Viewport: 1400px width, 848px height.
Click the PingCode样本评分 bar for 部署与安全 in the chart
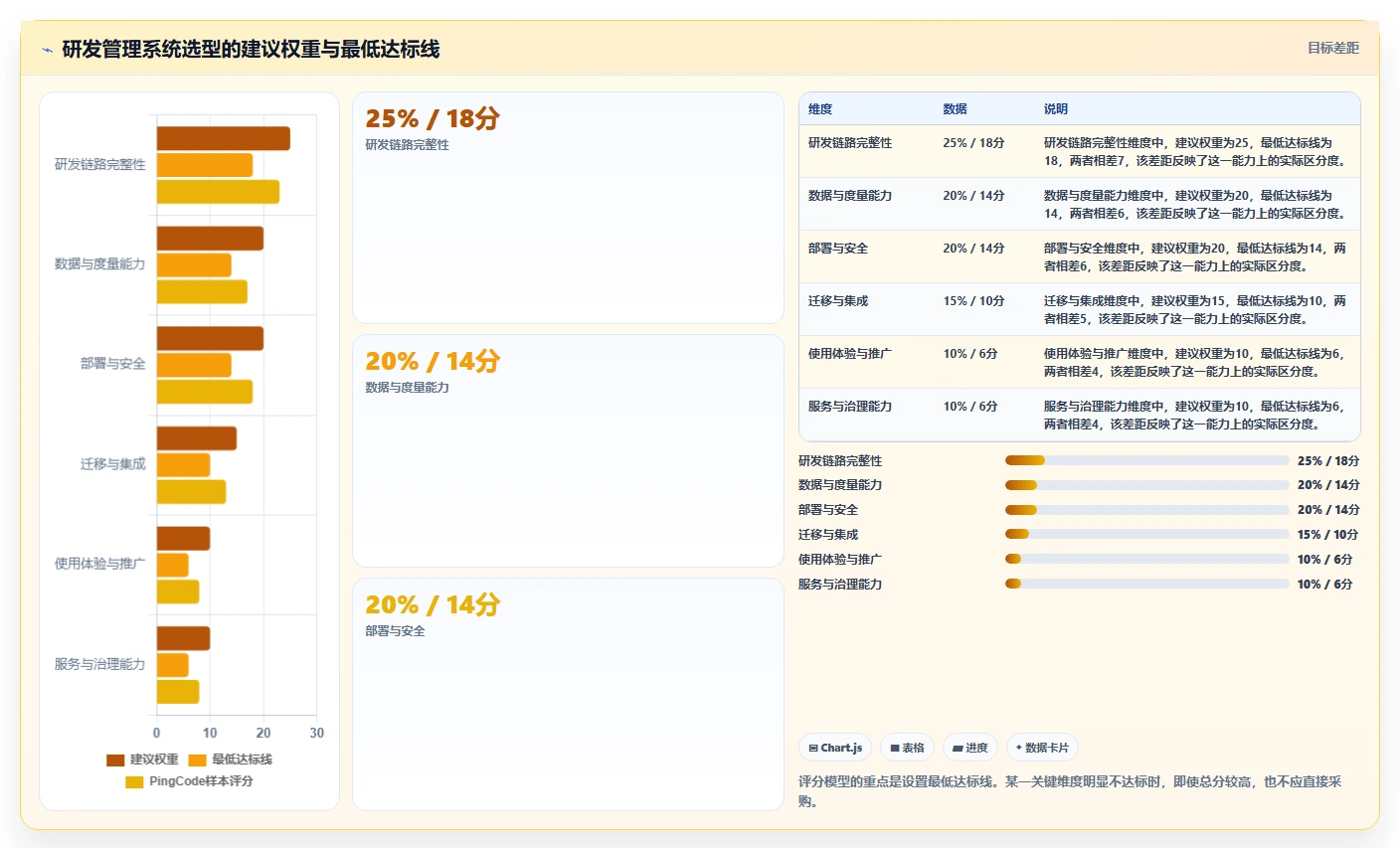tap(205, 392)
